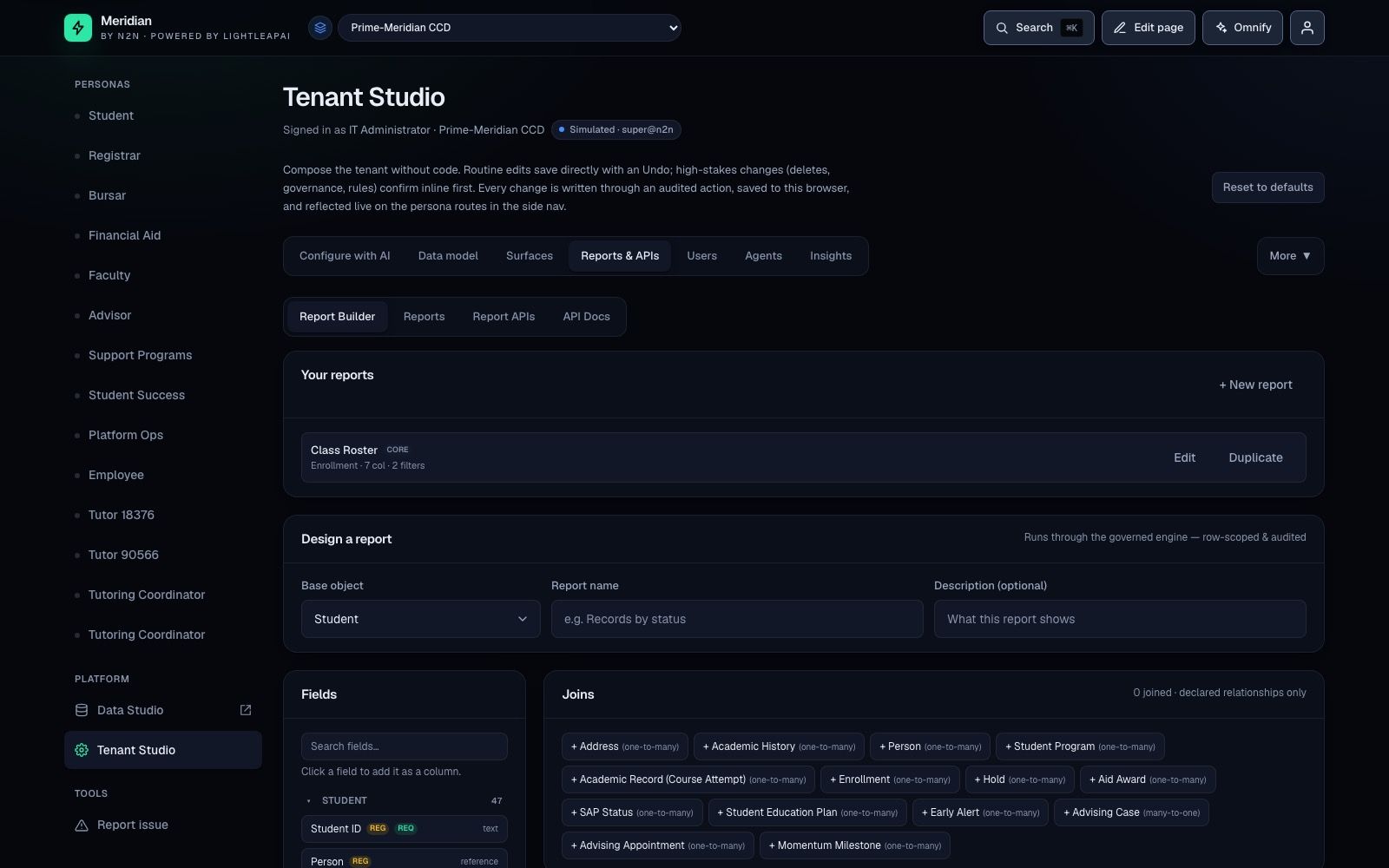The image size is (1389, 868).
Task: Click Report issue under Tools
Action: point(163,825)
